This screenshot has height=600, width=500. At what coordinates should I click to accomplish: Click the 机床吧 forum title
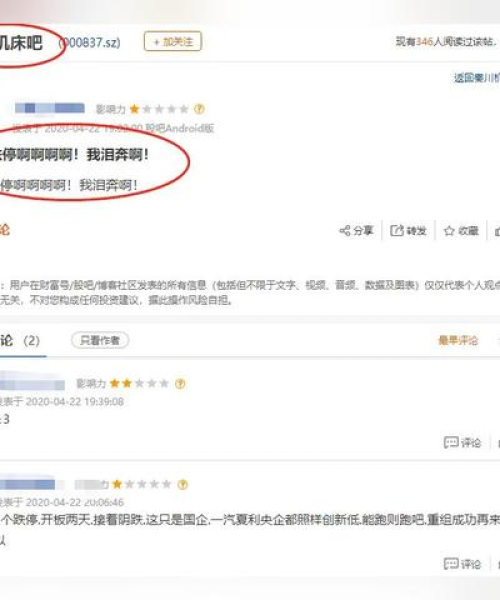(21, 43)
